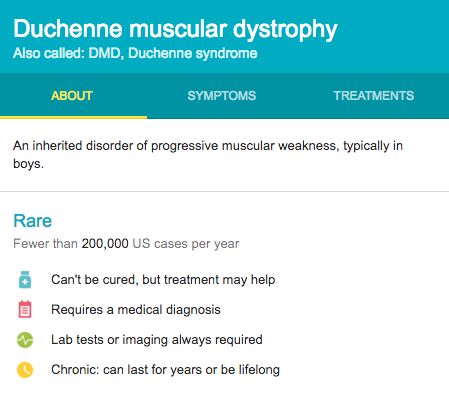Click the Duchenne muscular dystrophy title
449x393 pixels.
(175, 29)
